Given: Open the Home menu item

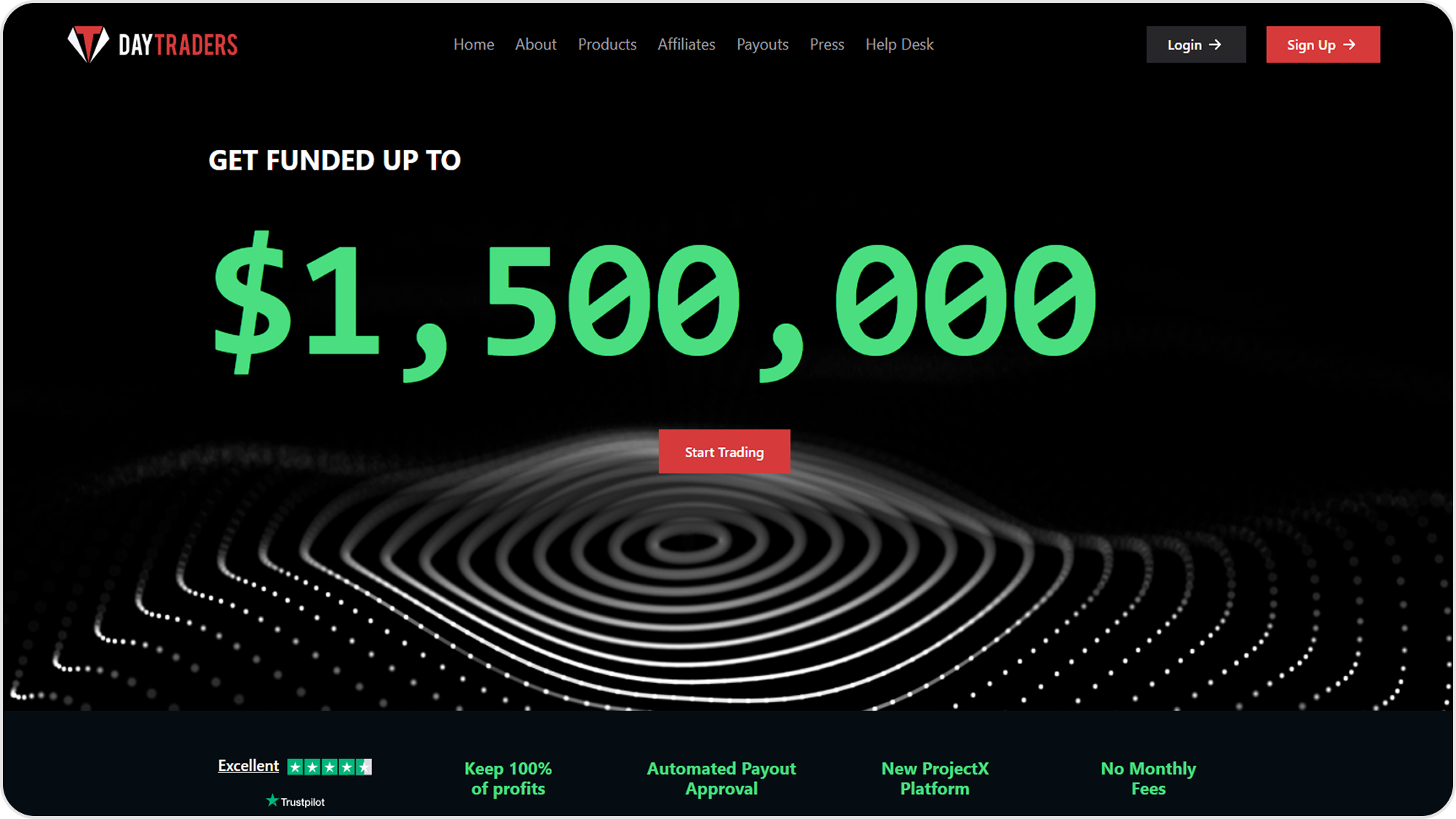Looking at the screenshot, I should tap(473, 44).
